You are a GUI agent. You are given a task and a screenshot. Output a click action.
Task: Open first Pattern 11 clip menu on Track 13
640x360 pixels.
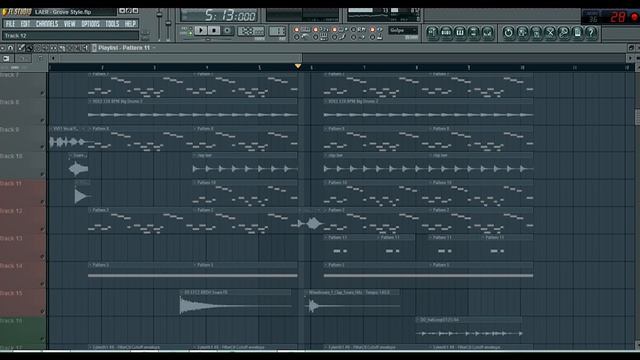point(326,238)
